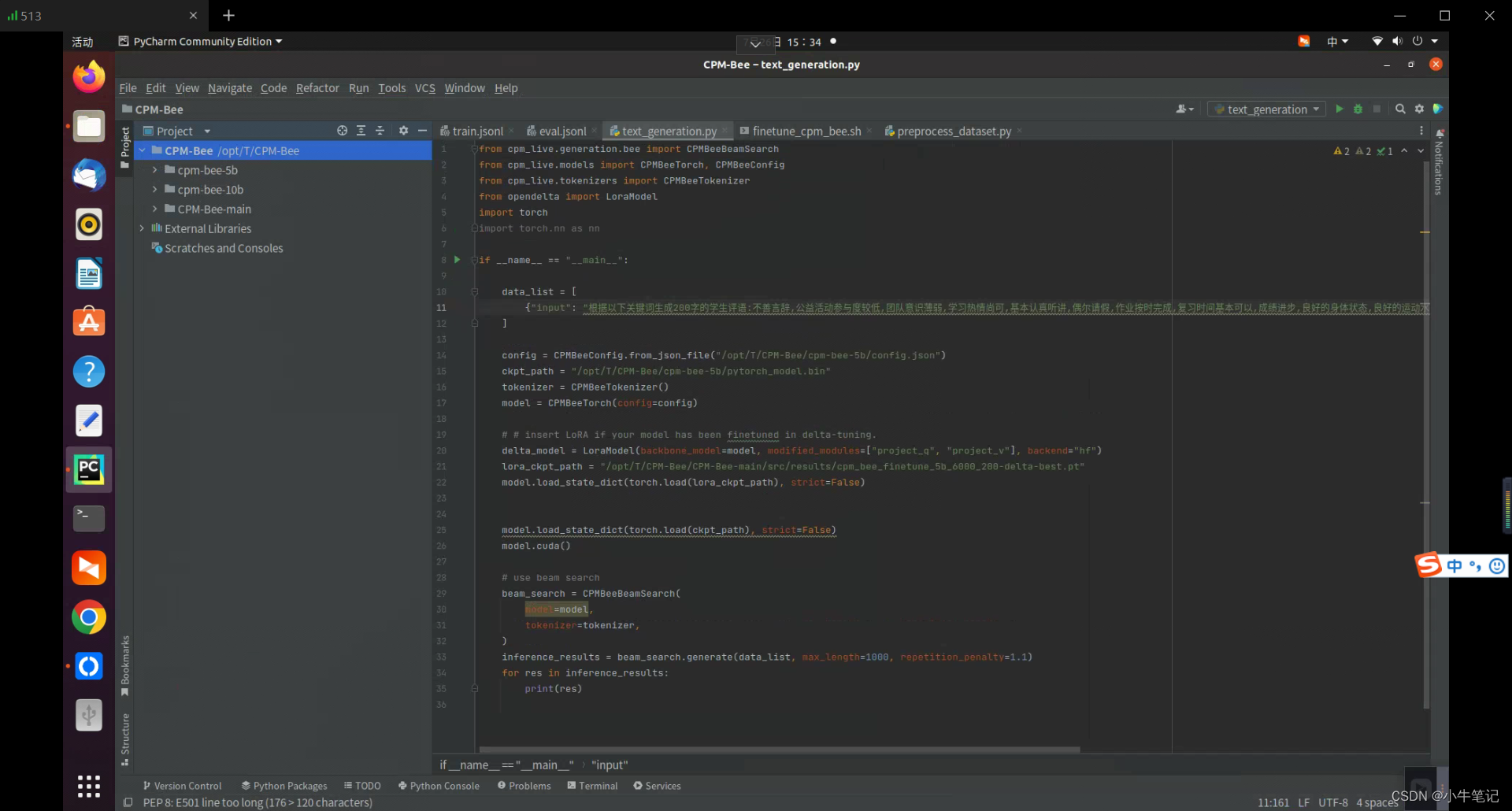Click run gutter arrow beside line 8

pyautogui.click(x=457, y=259)
